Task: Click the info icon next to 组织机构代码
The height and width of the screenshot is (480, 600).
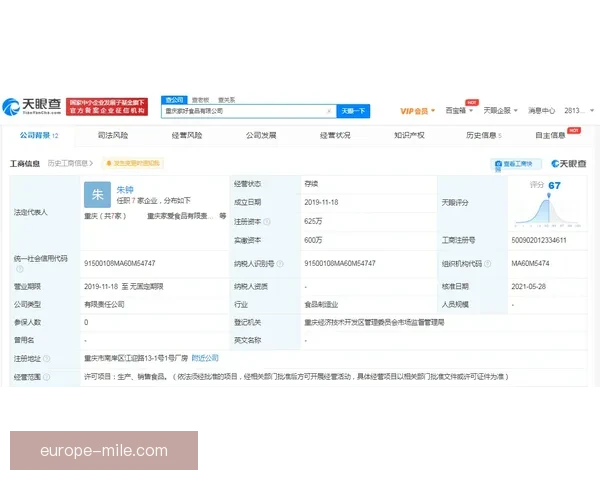Action: point(487,264)
